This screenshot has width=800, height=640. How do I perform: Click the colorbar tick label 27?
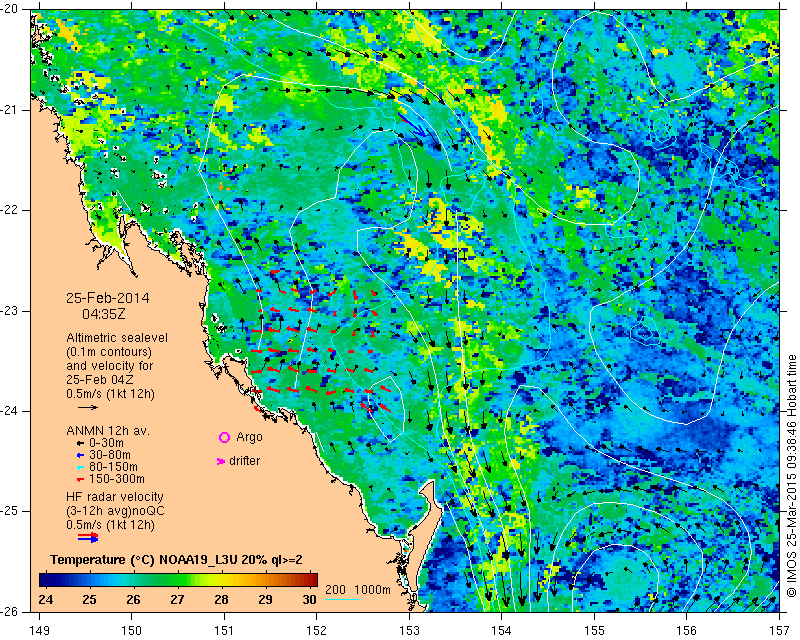pos(177,599)
